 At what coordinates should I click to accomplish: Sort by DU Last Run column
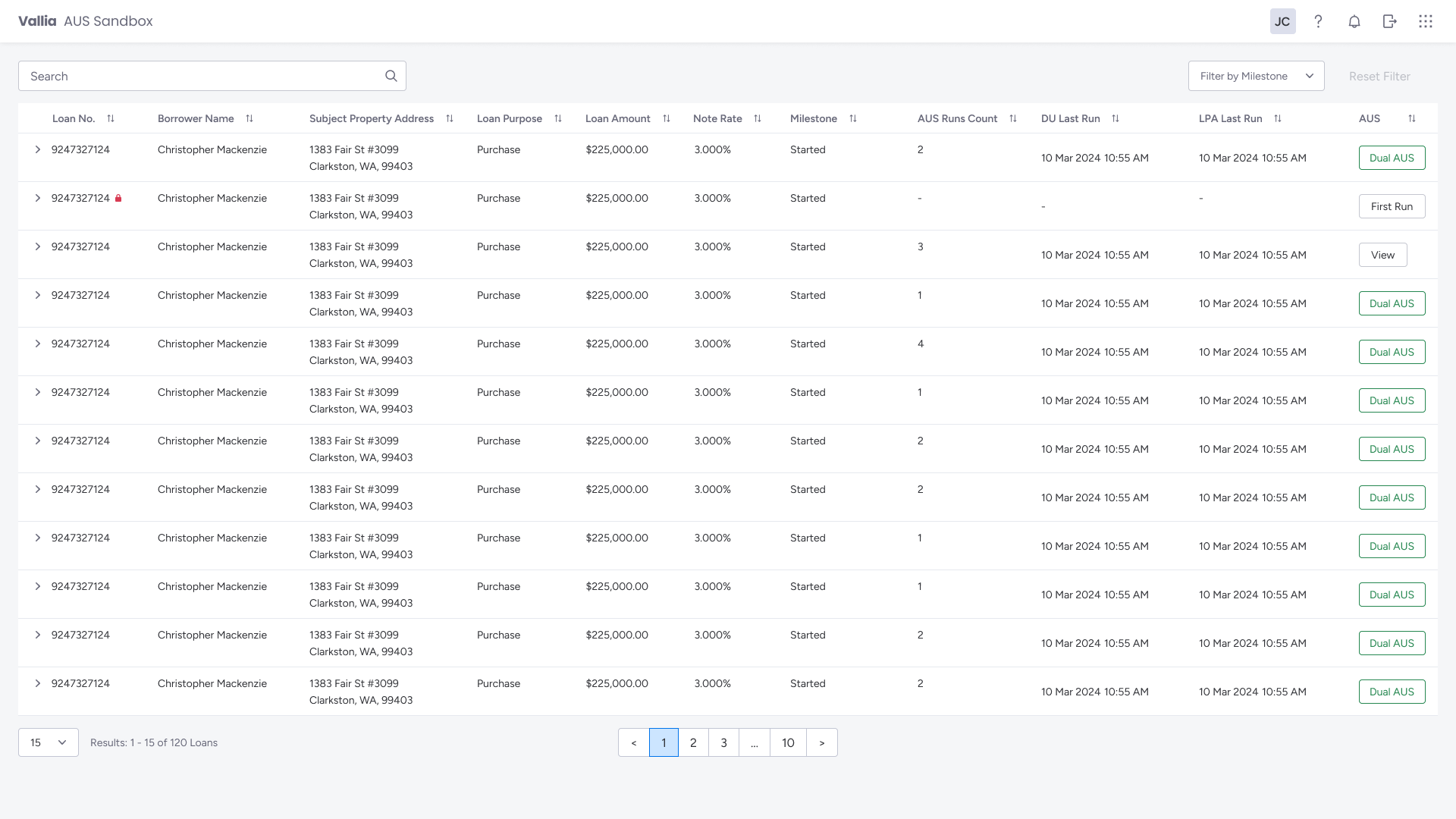pyautogui.click(x=1116, y=118)
